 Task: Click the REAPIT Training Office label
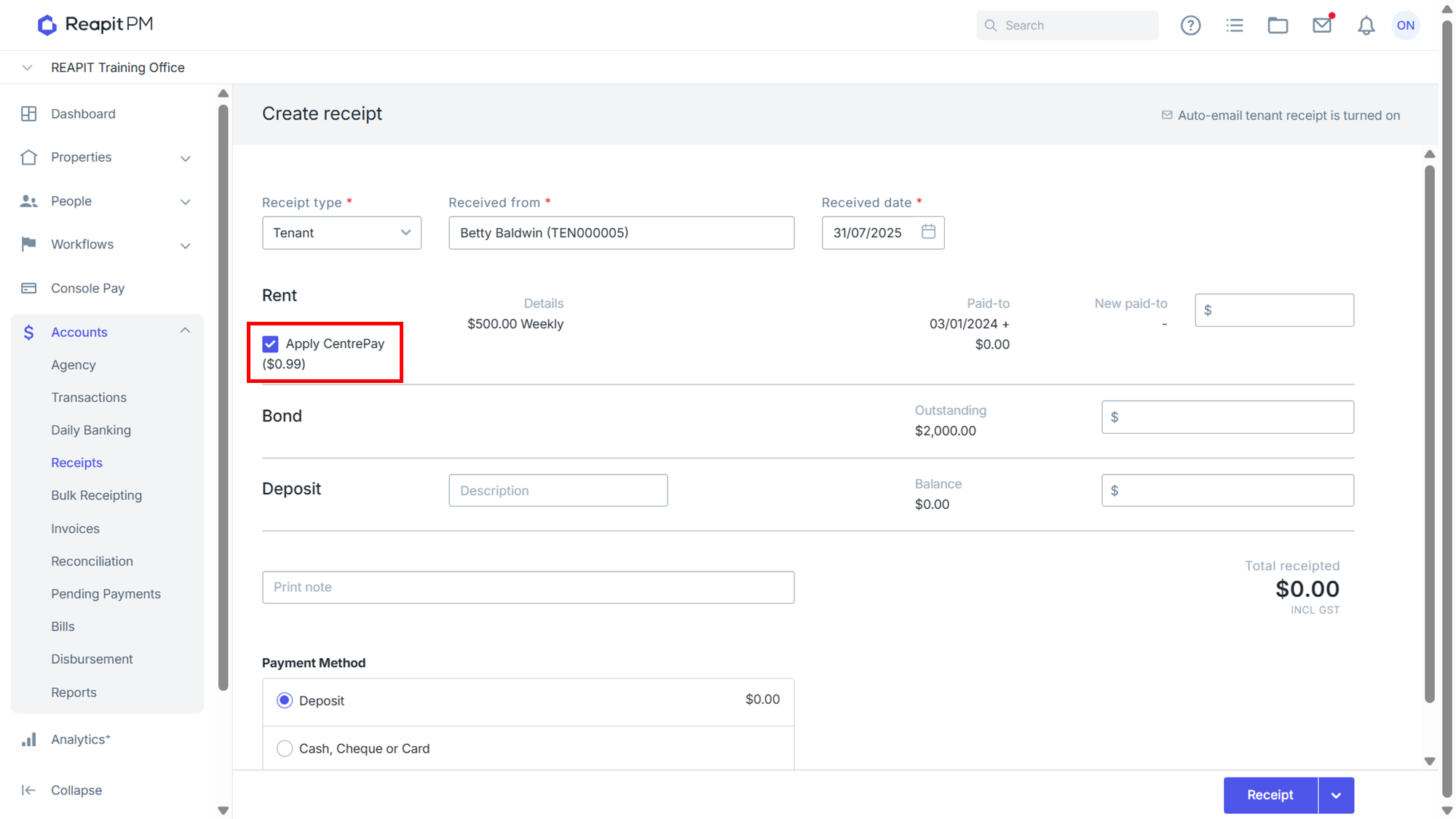click(x=118, y=68)
